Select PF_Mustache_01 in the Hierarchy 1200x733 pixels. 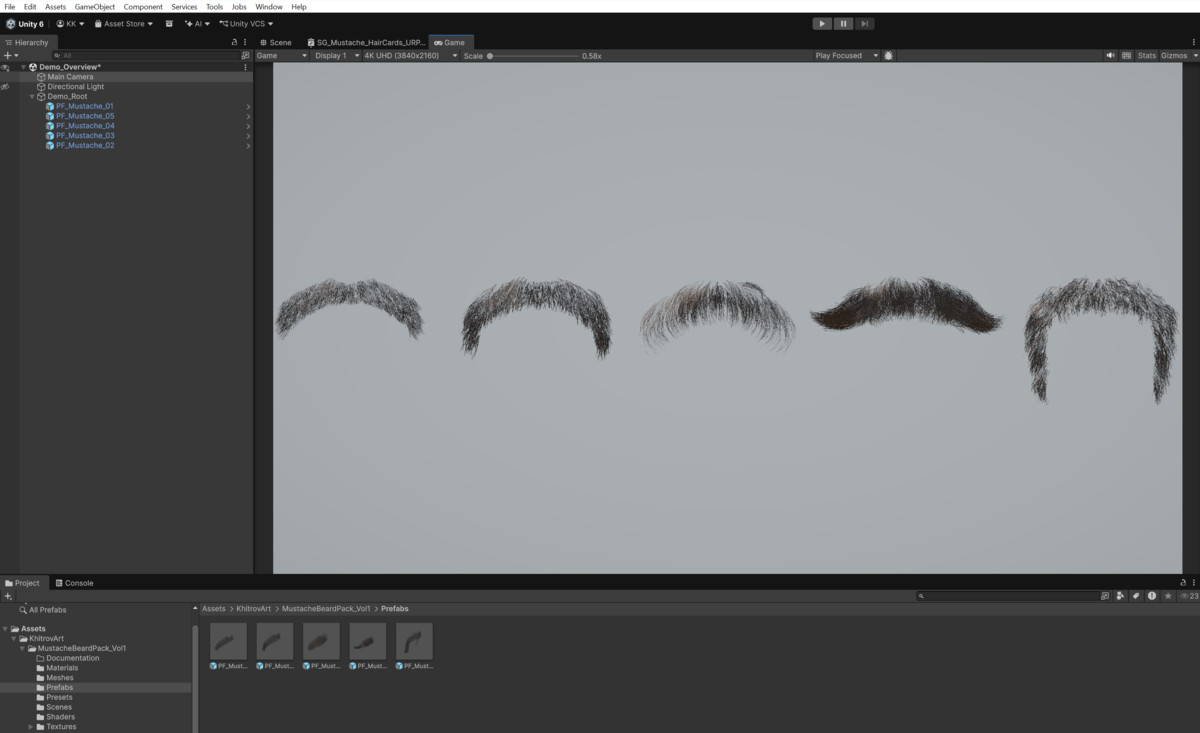click(x=85, y=106)
